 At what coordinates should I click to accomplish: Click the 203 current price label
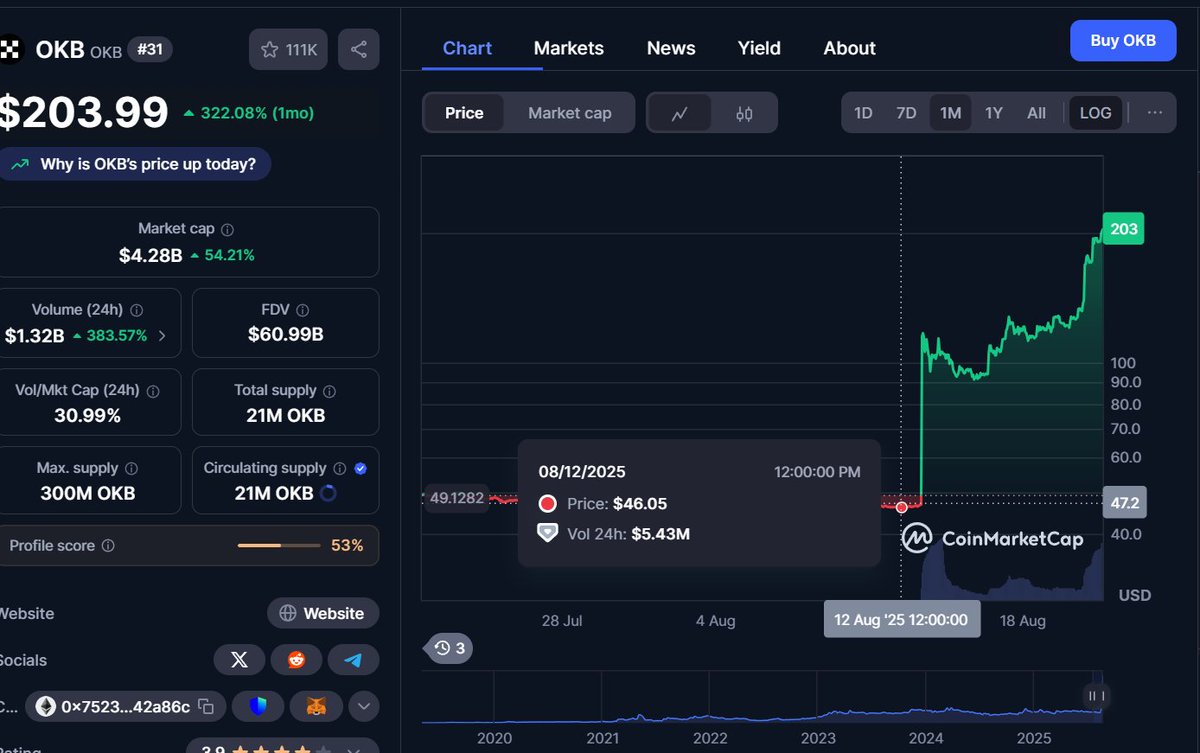[1123, 229]
